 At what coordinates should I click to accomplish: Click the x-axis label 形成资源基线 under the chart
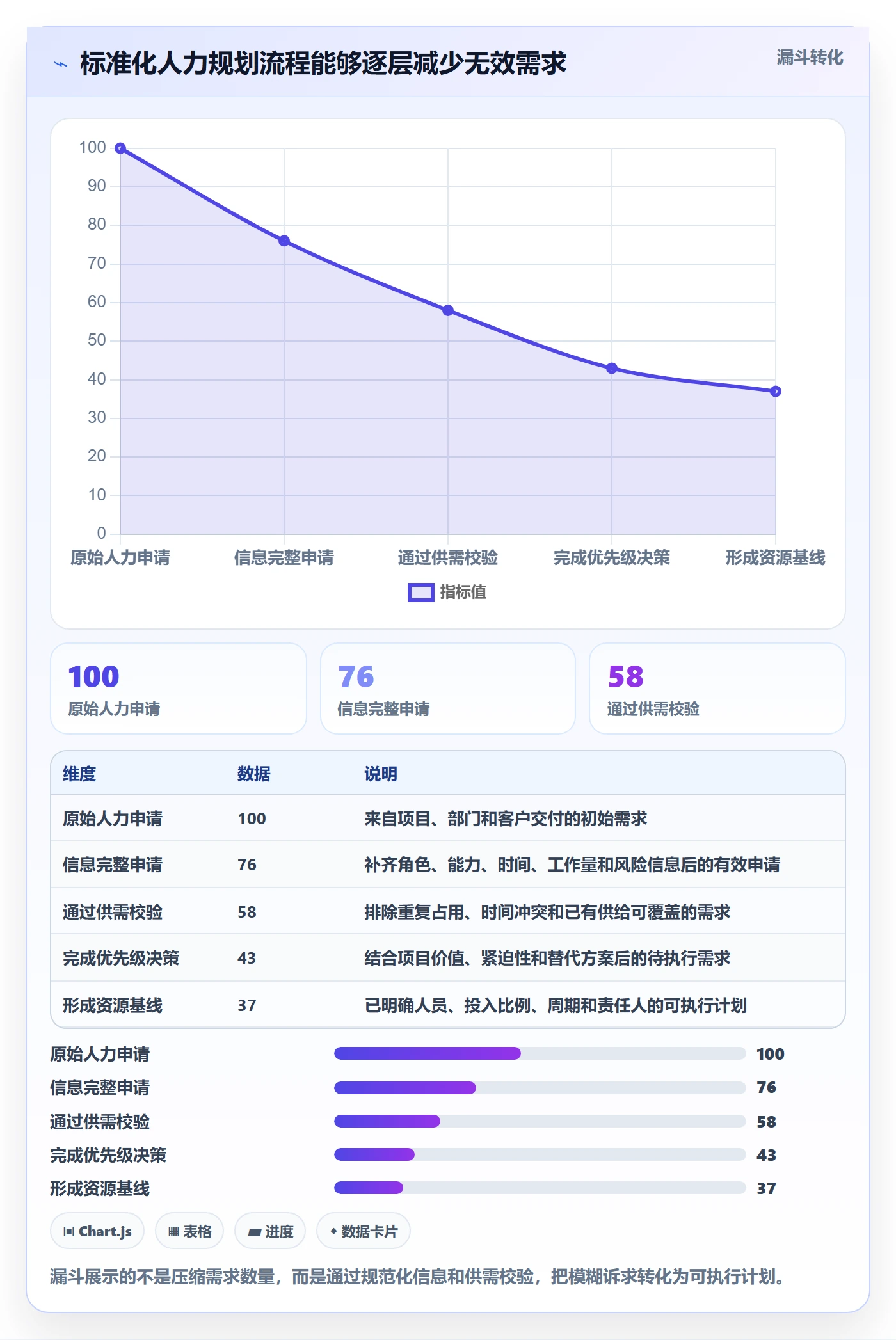coord(776,558)
